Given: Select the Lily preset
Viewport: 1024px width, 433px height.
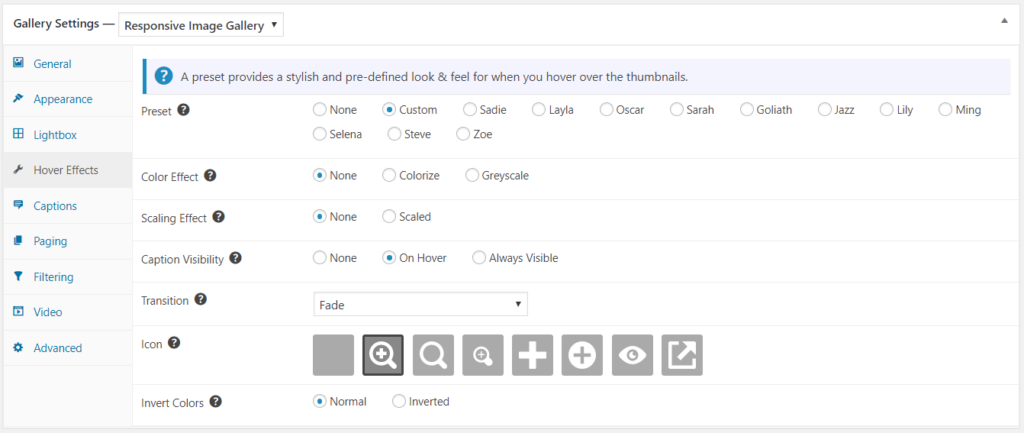Looking at the screenshot, I should 886,110.
